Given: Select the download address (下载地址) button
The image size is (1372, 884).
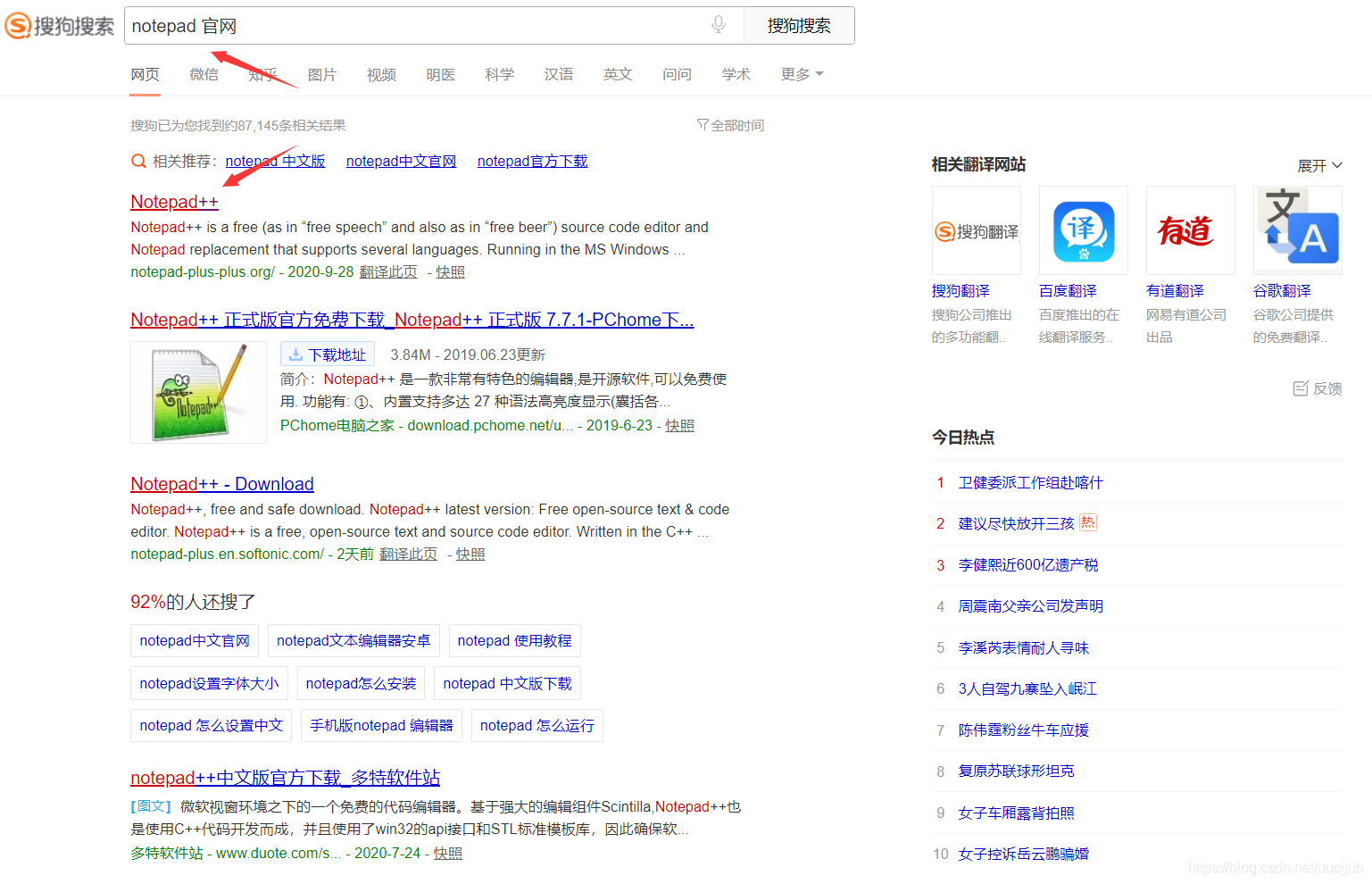Looking at the screenshot, I should point(328,354).
